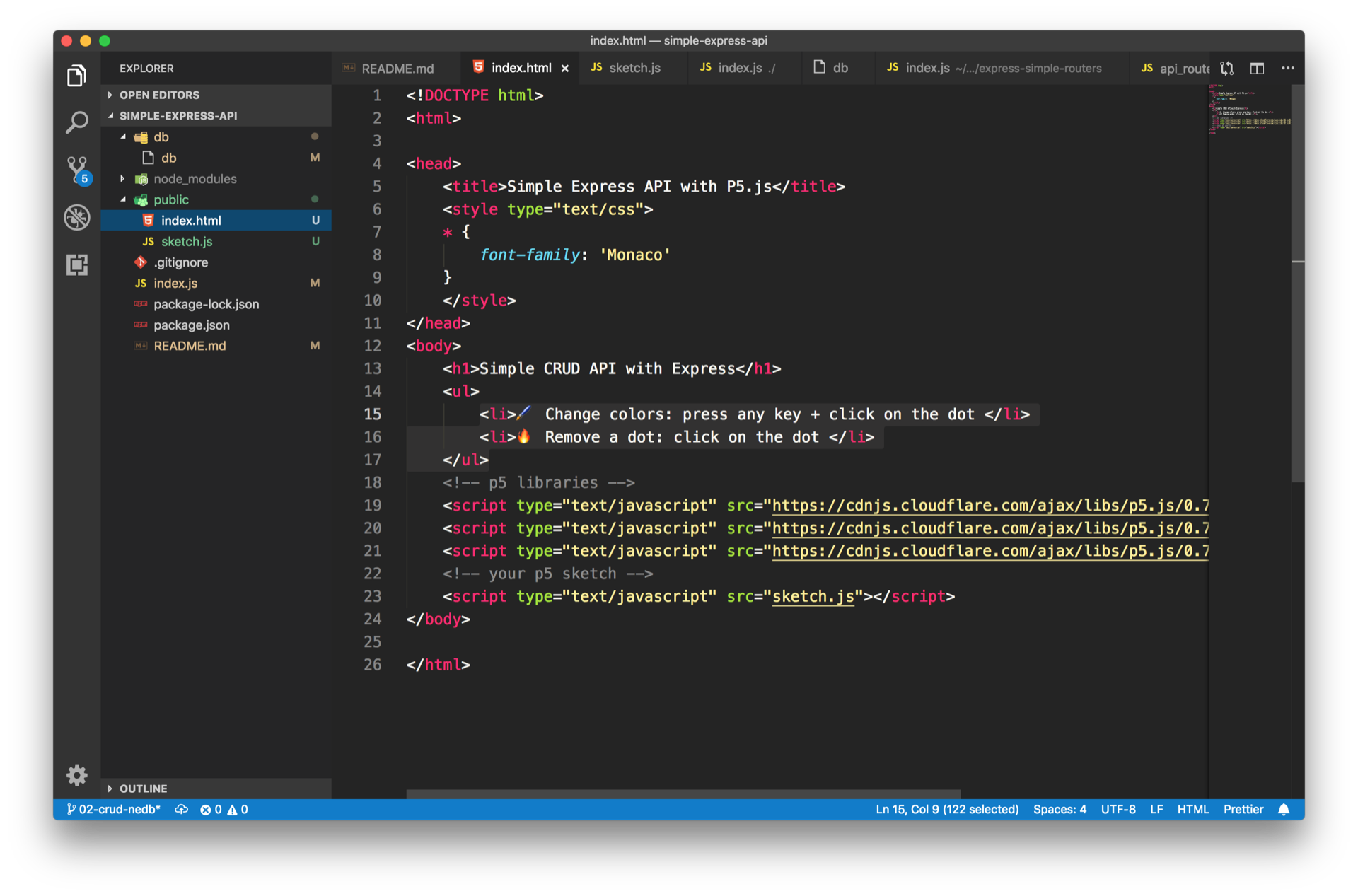Click the Manage gear icon
The image size is (1358, 896).
76,775
